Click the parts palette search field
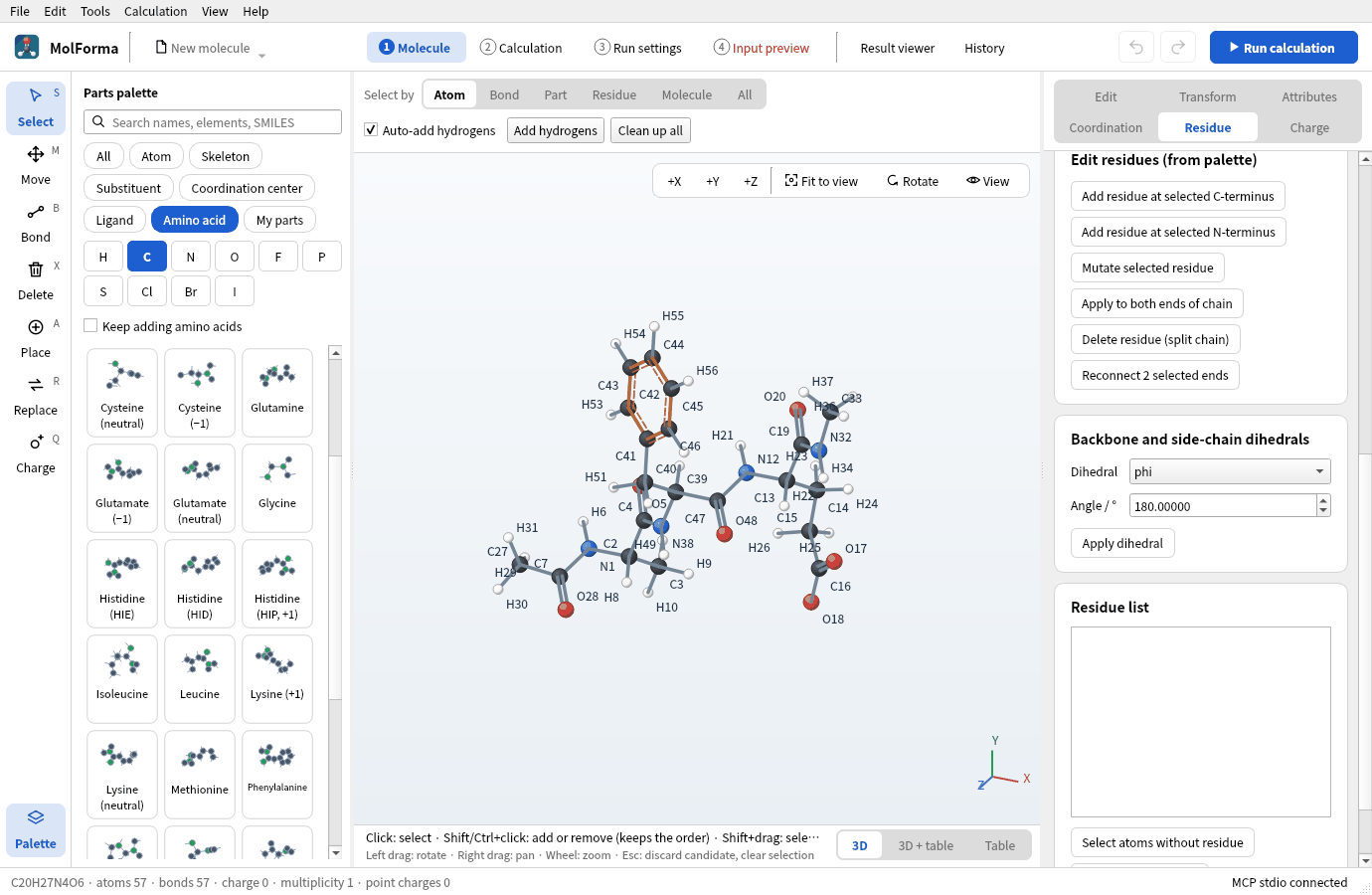 [213, 122]
